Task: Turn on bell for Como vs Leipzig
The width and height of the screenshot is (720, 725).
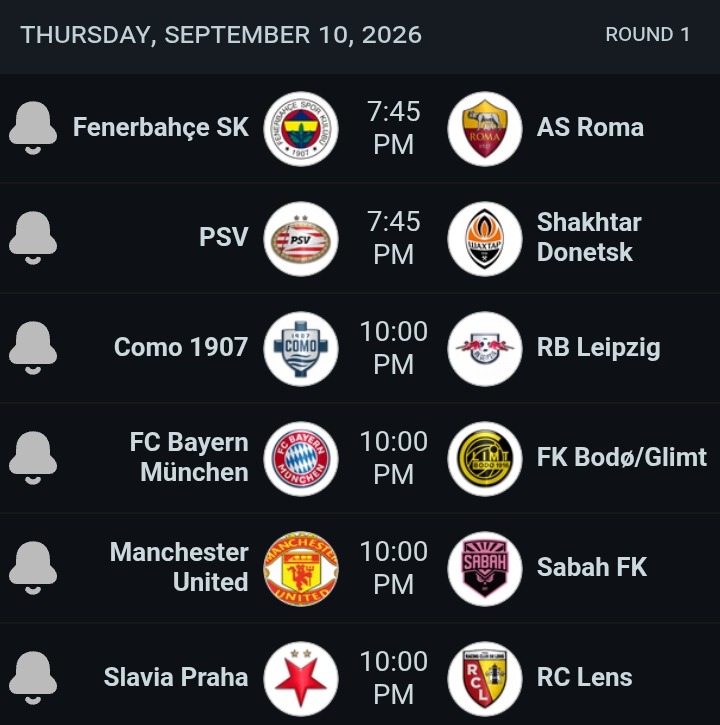Action: point(33,348)
